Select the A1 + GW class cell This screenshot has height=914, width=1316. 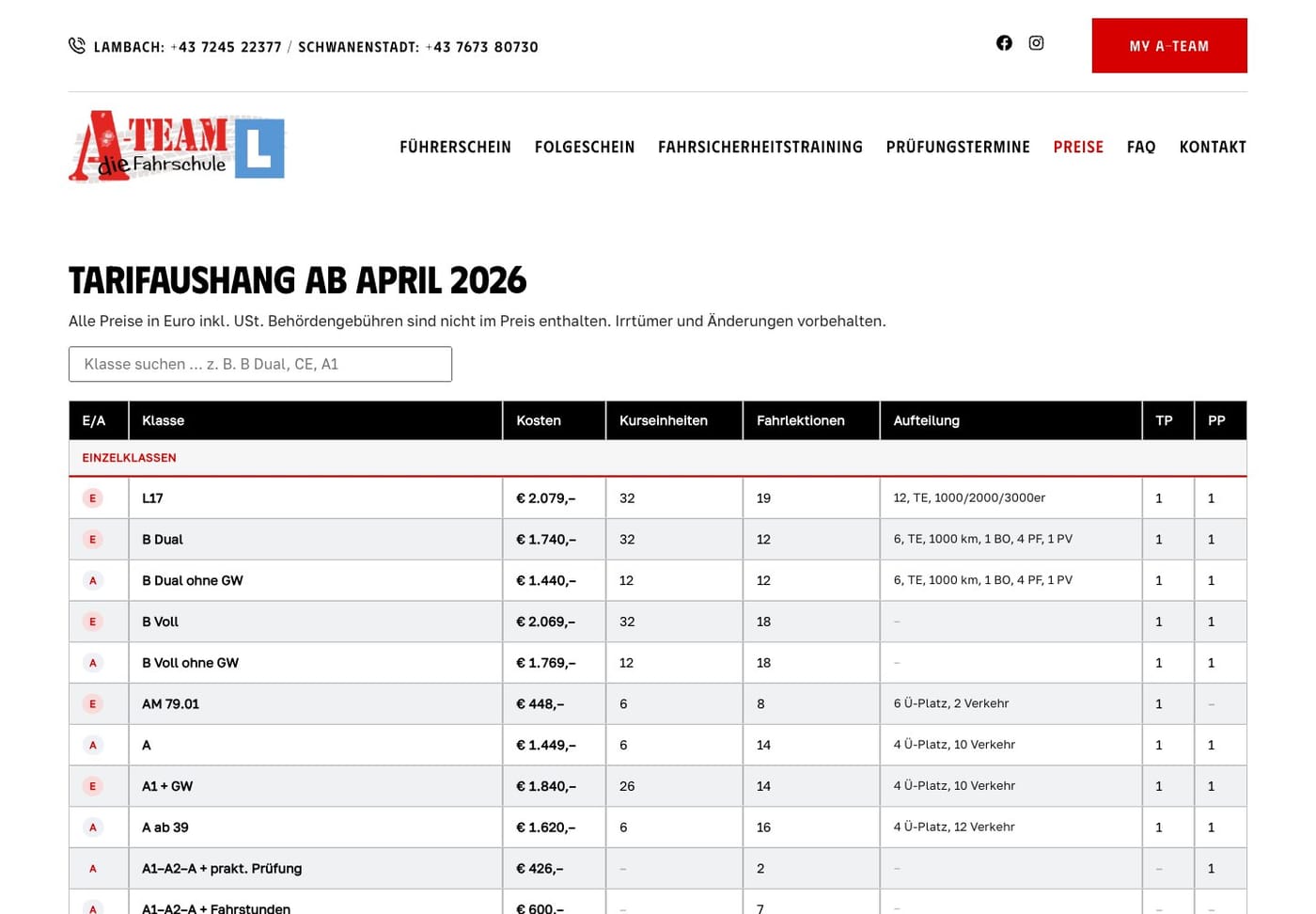pos(316,786)
